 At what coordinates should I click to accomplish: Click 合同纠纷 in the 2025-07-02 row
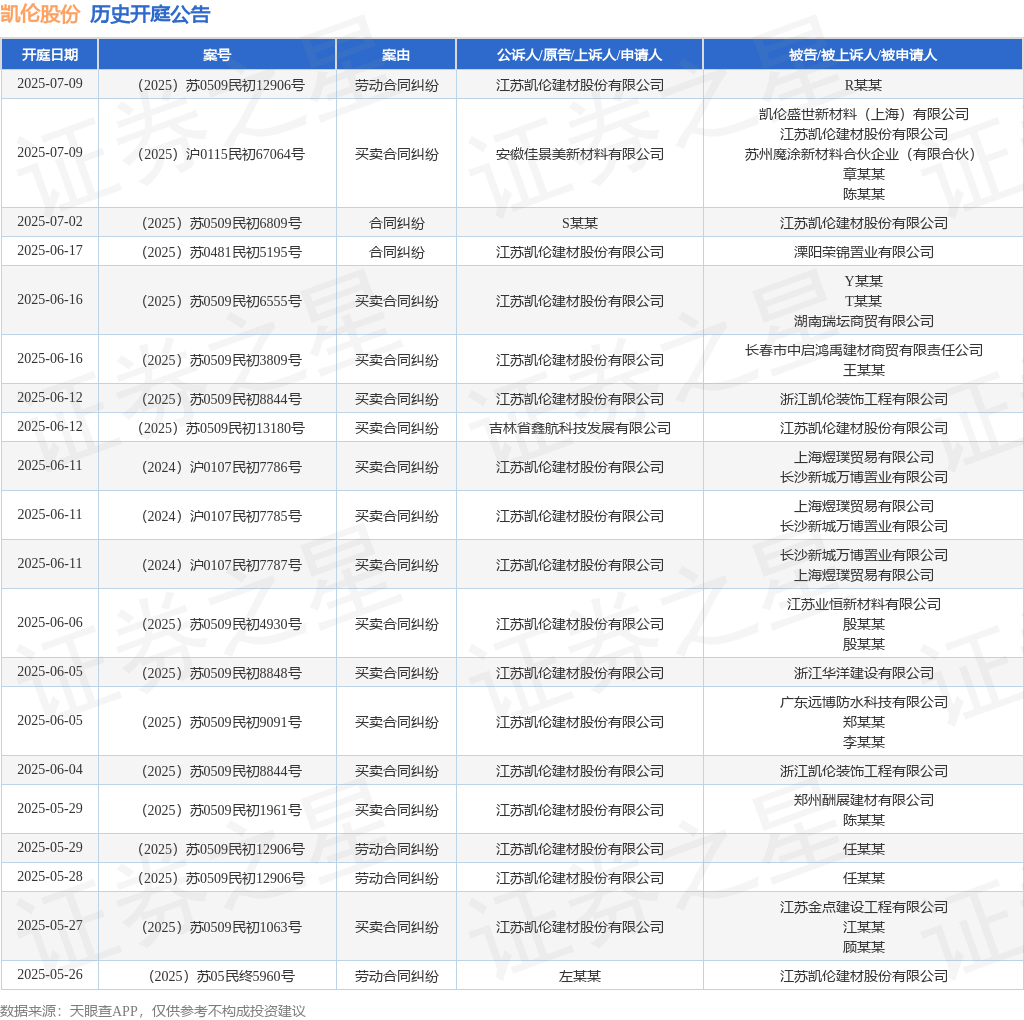click(396, 223)
